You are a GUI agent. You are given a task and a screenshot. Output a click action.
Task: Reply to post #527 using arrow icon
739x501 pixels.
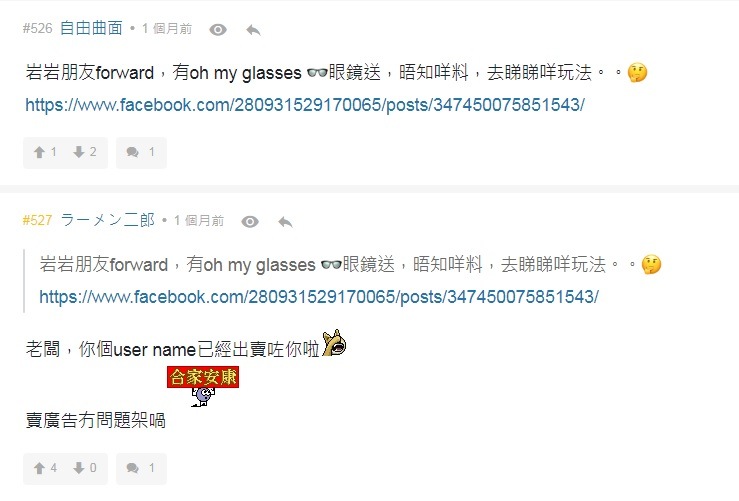pos(285,222)
